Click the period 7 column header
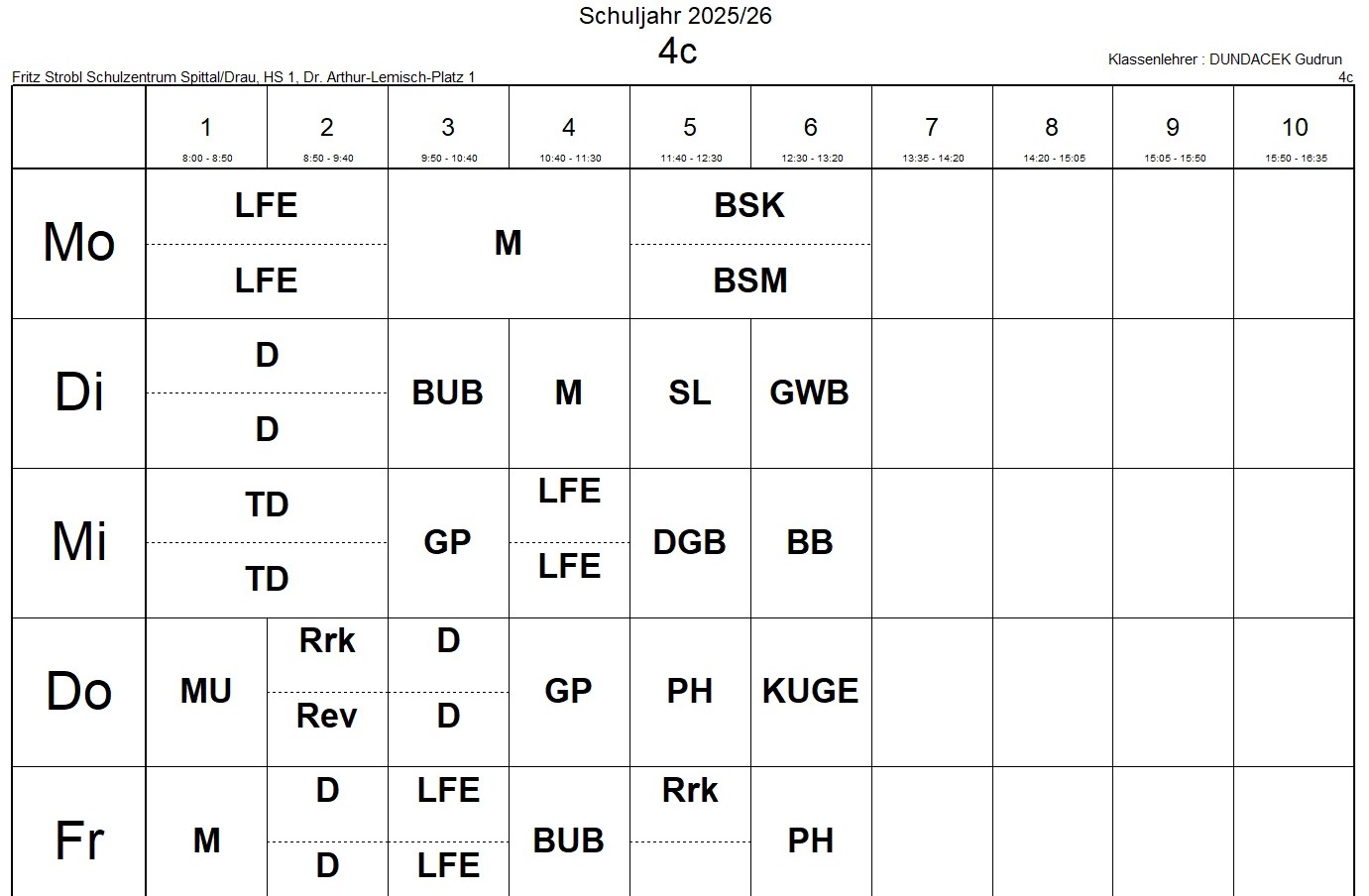The height and width of the screenshot is (896, 1369). [932, 129]
